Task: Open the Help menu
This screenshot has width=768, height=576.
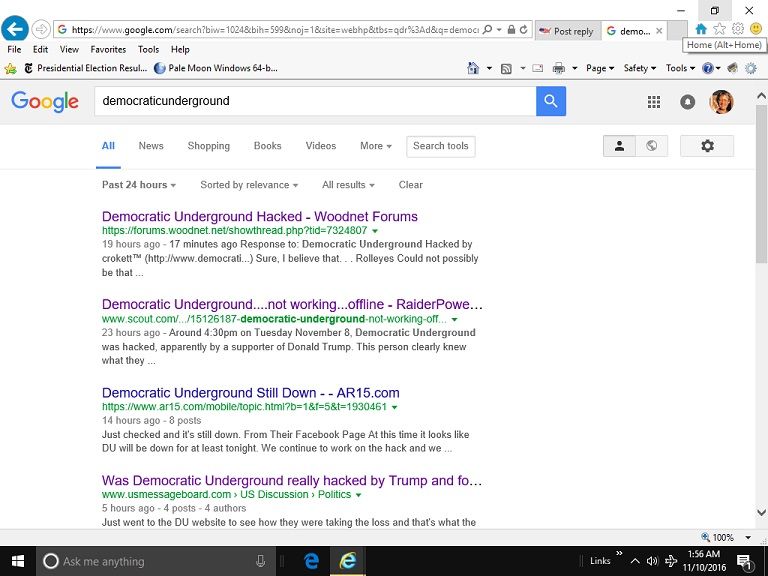Action: (180, 49)
